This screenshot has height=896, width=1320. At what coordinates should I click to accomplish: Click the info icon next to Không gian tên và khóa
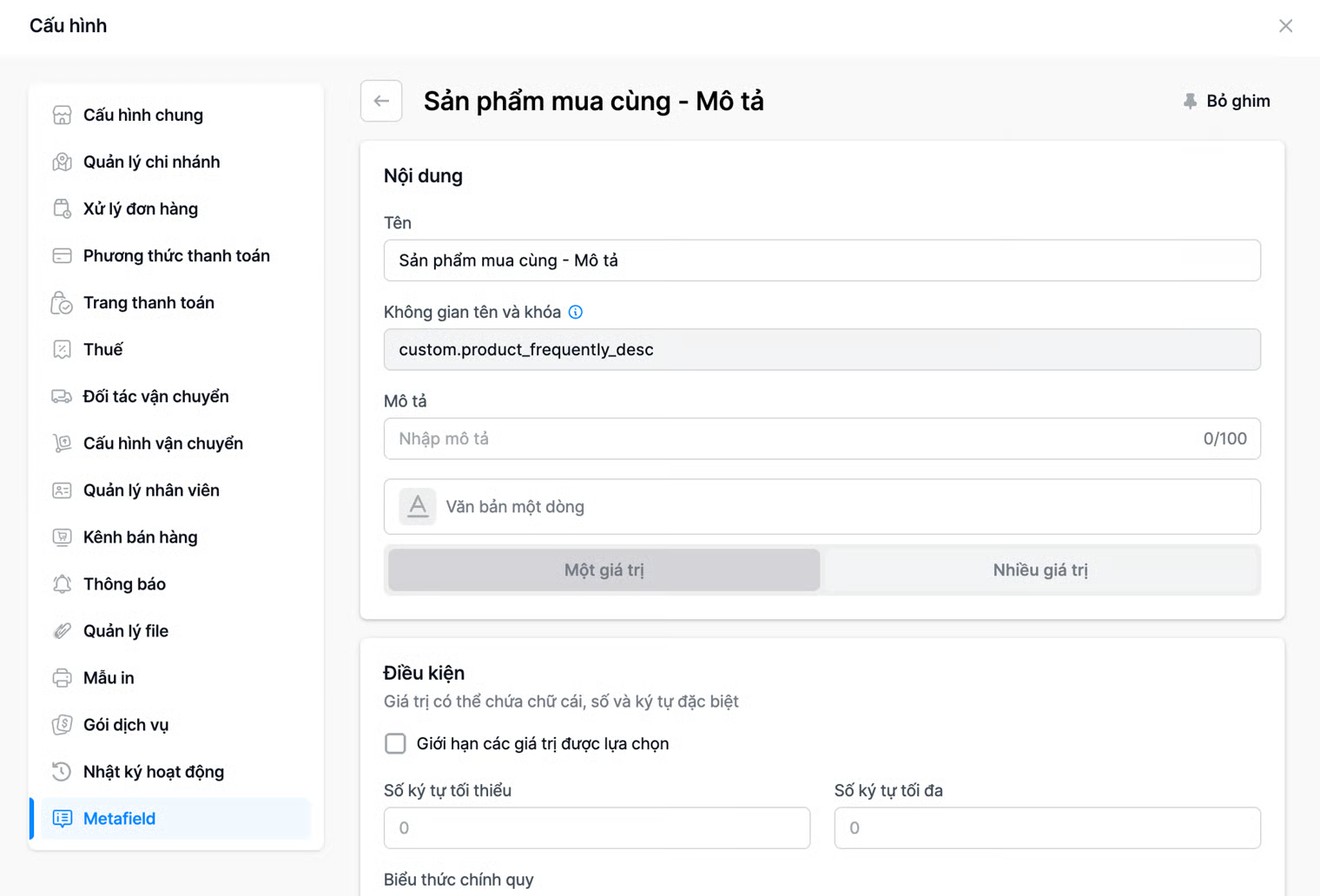coord(576,313)
